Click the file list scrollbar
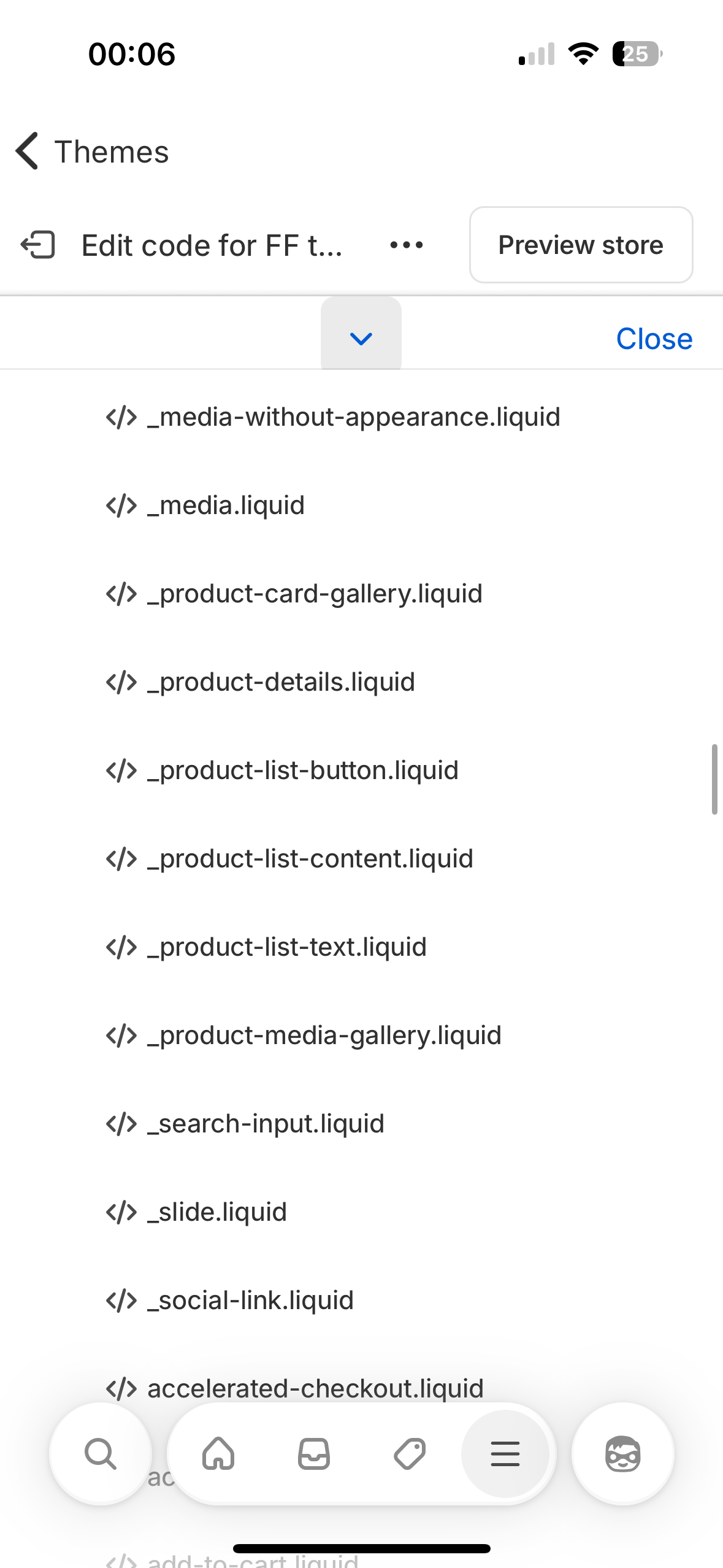The width and height of the screenshot is (723, 1568). pyautogui.click(x=714, y=779)
